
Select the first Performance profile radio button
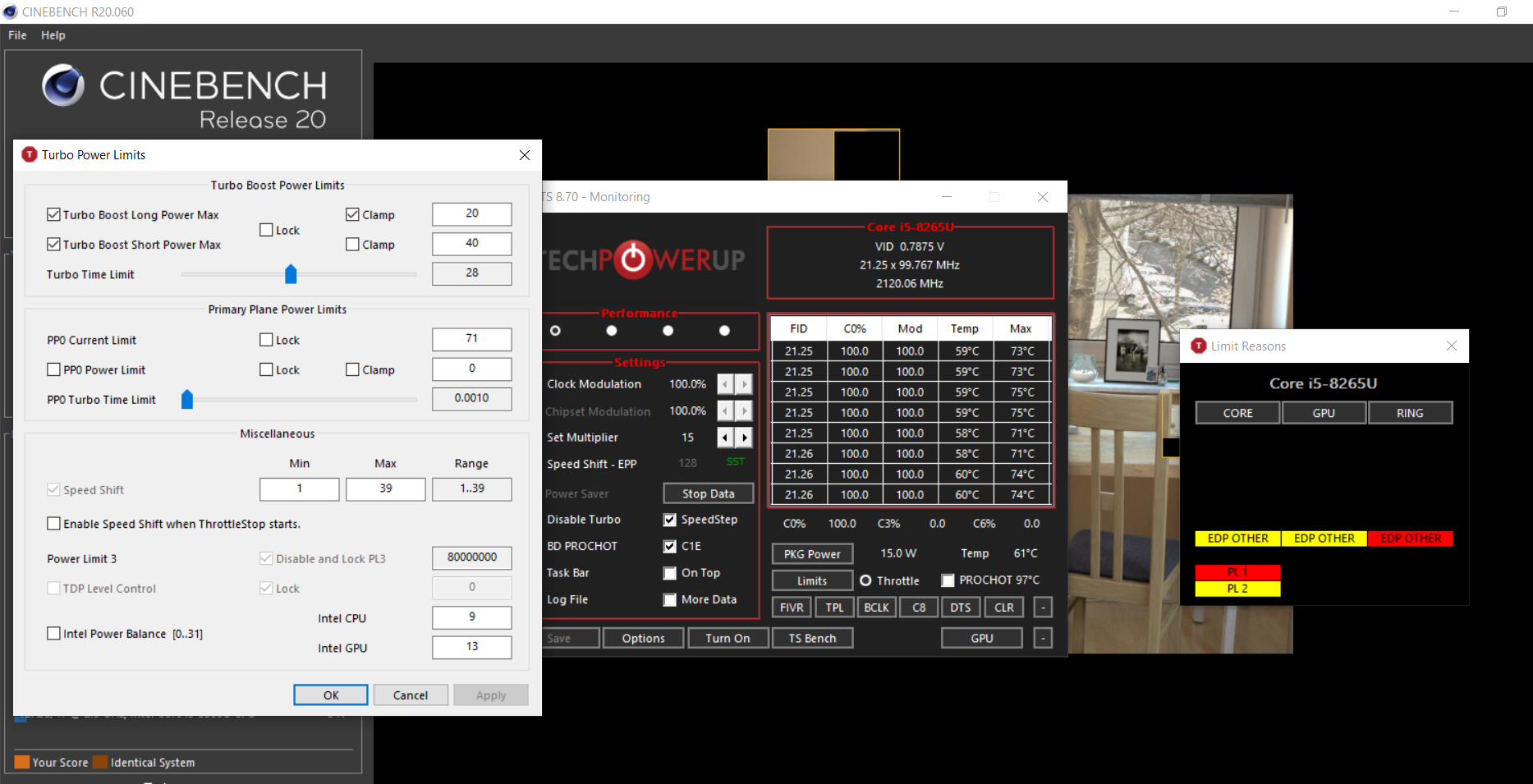(555, 330)
